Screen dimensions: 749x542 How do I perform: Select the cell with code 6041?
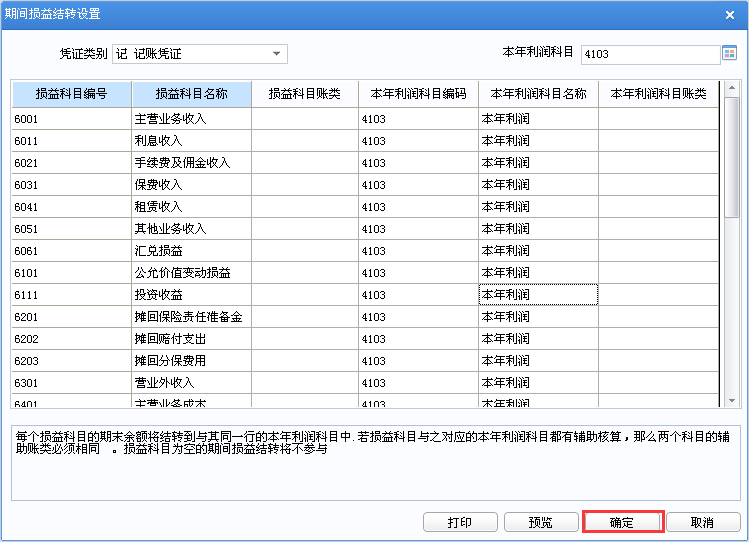coord(72,207)
